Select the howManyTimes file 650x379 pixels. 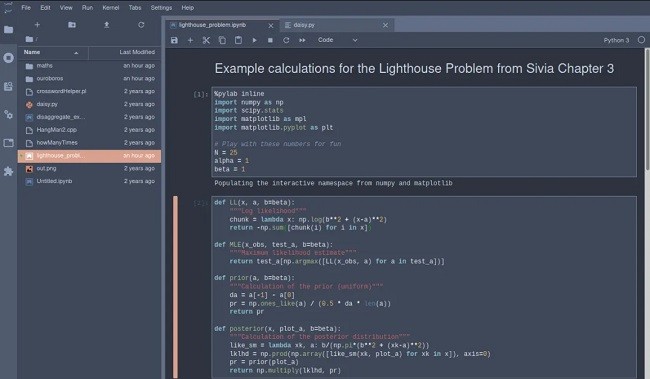point(89,143)
